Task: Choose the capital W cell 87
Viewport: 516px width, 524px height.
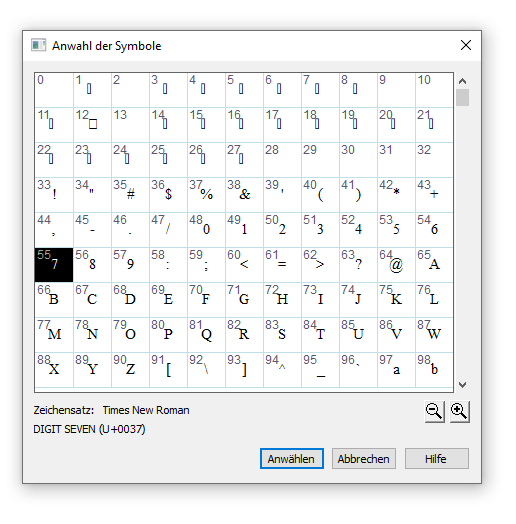Action: pos(434,335)
